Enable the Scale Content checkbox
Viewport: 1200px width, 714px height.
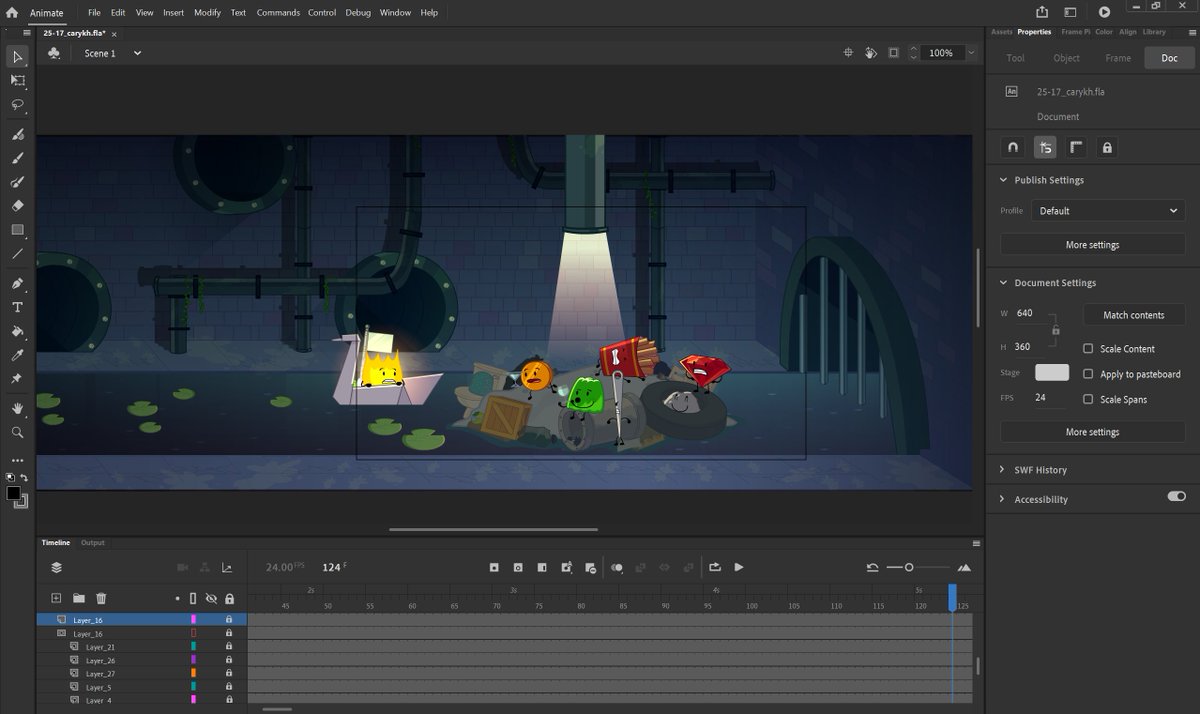coord(1088,348)
